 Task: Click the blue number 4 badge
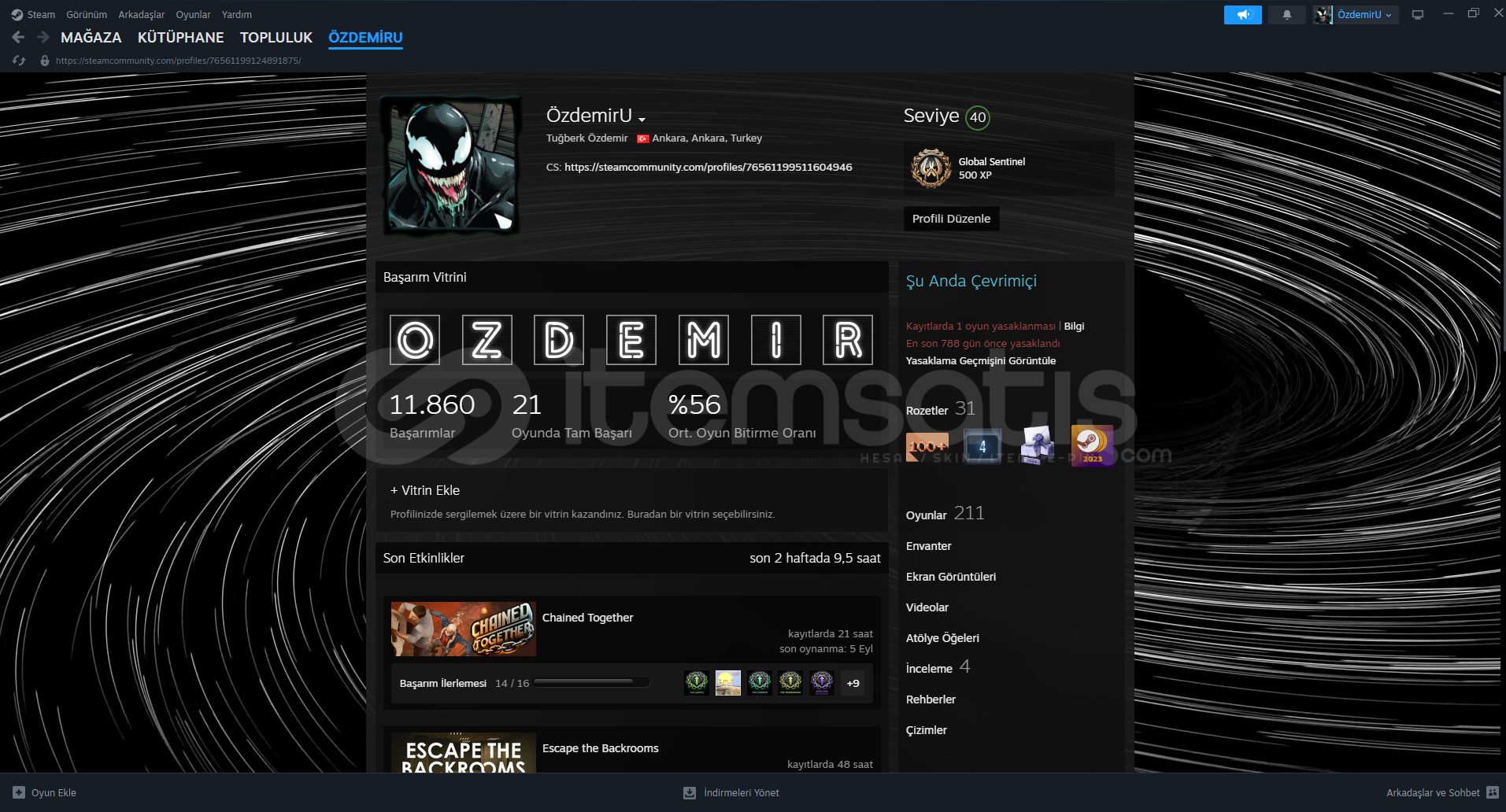coord(982,446)
